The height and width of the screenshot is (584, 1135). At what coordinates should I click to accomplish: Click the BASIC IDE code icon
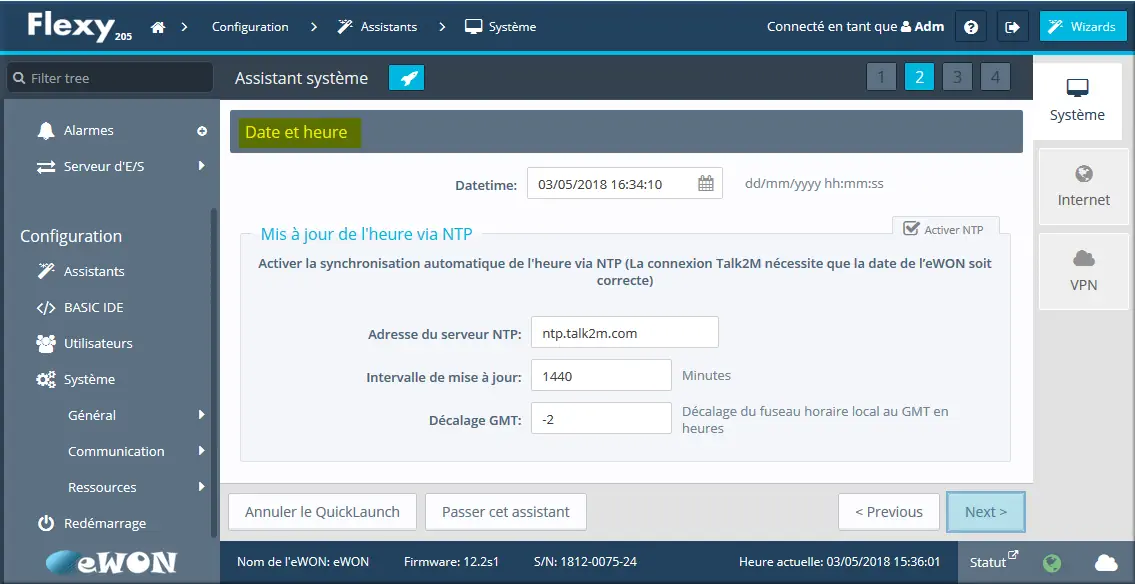click(46, 308)
